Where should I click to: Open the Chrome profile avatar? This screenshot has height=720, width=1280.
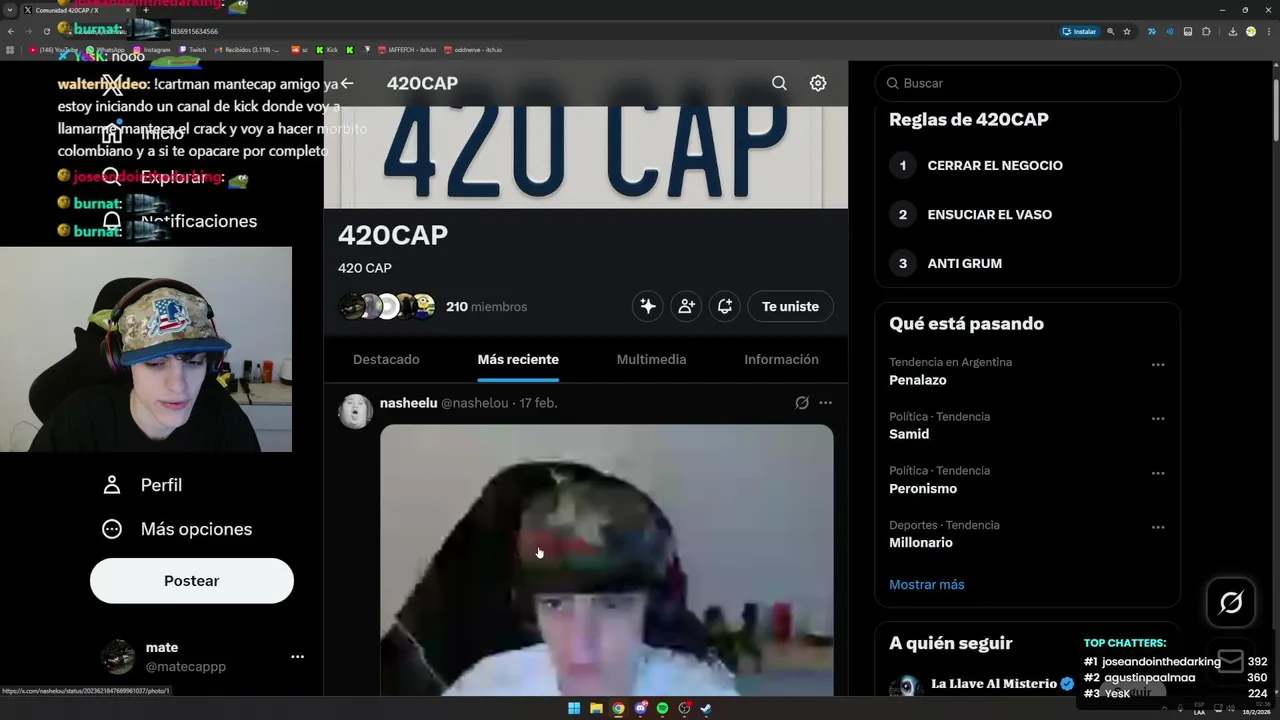click(1251, 32)
